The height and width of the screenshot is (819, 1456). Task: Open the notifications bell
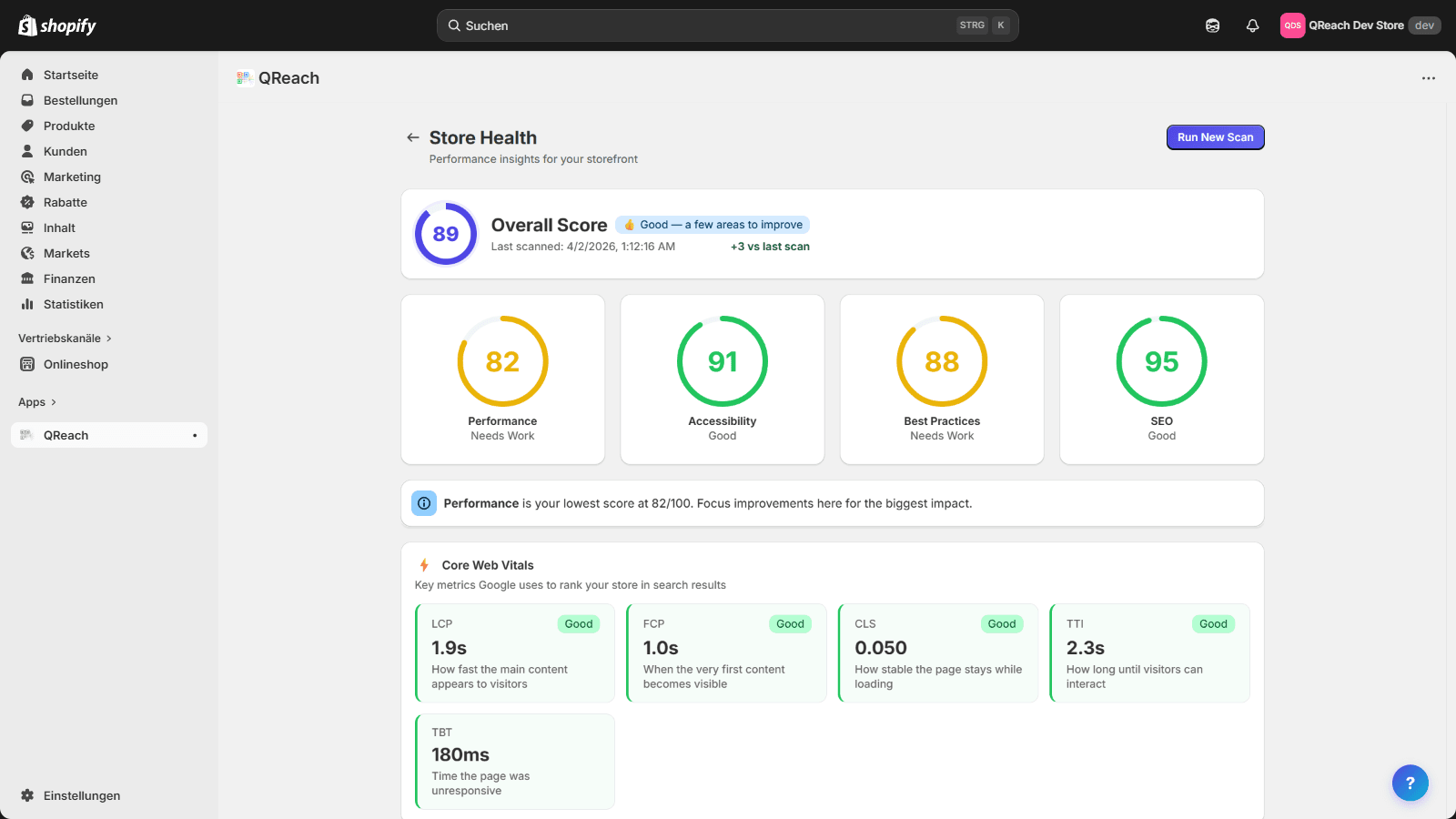tap(1252, 25)
